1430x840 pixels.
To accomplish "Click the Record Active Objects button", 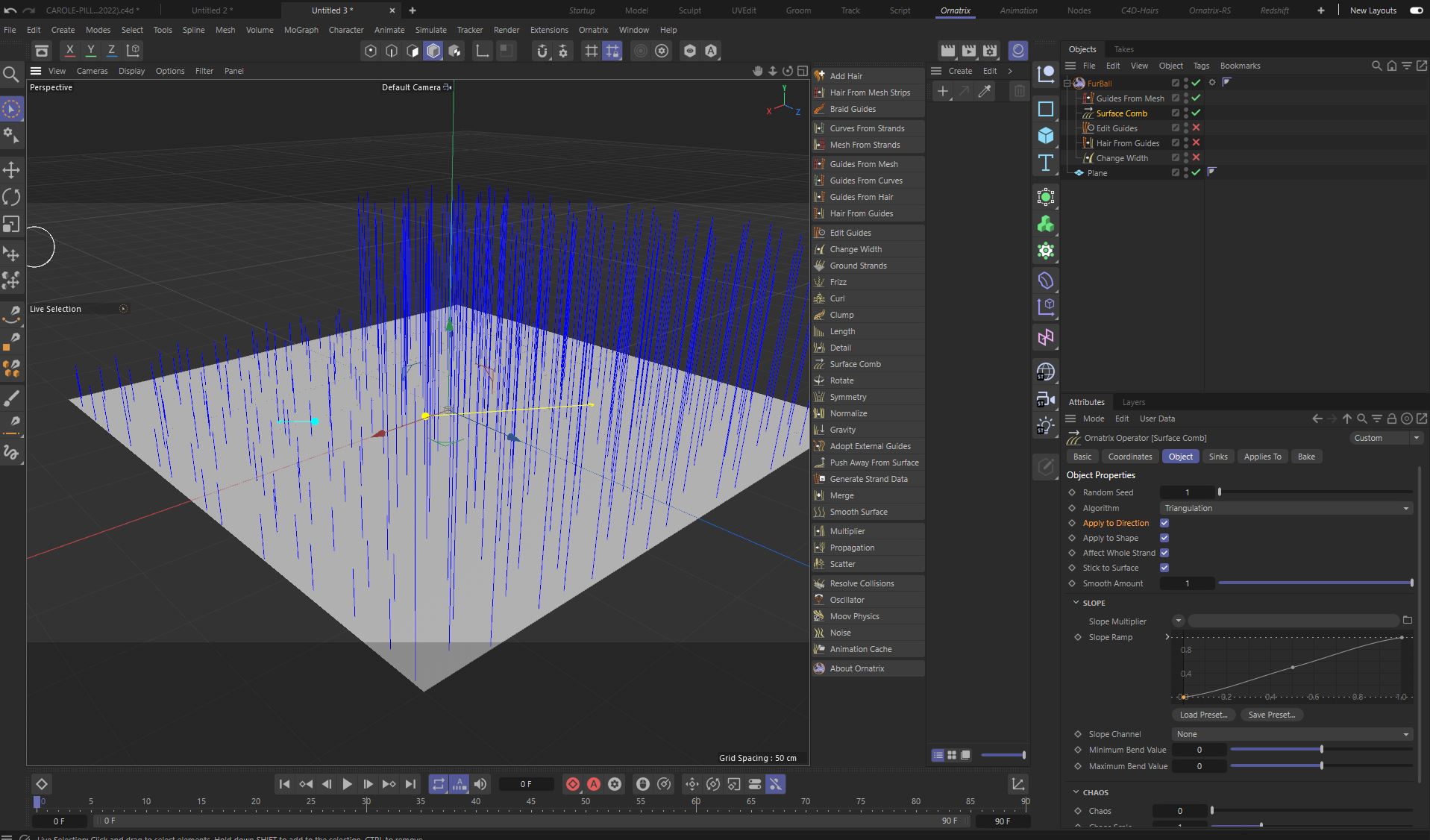I will 572,784.
